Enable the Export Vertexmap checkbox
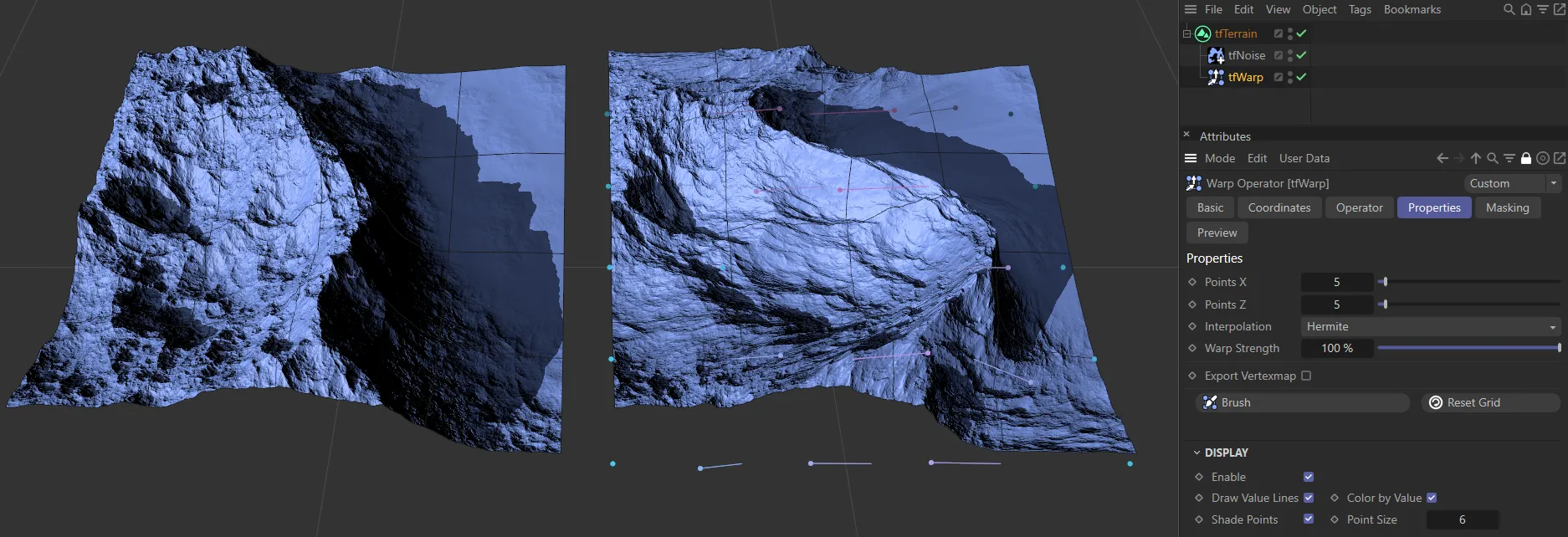 coord(1306,376)
